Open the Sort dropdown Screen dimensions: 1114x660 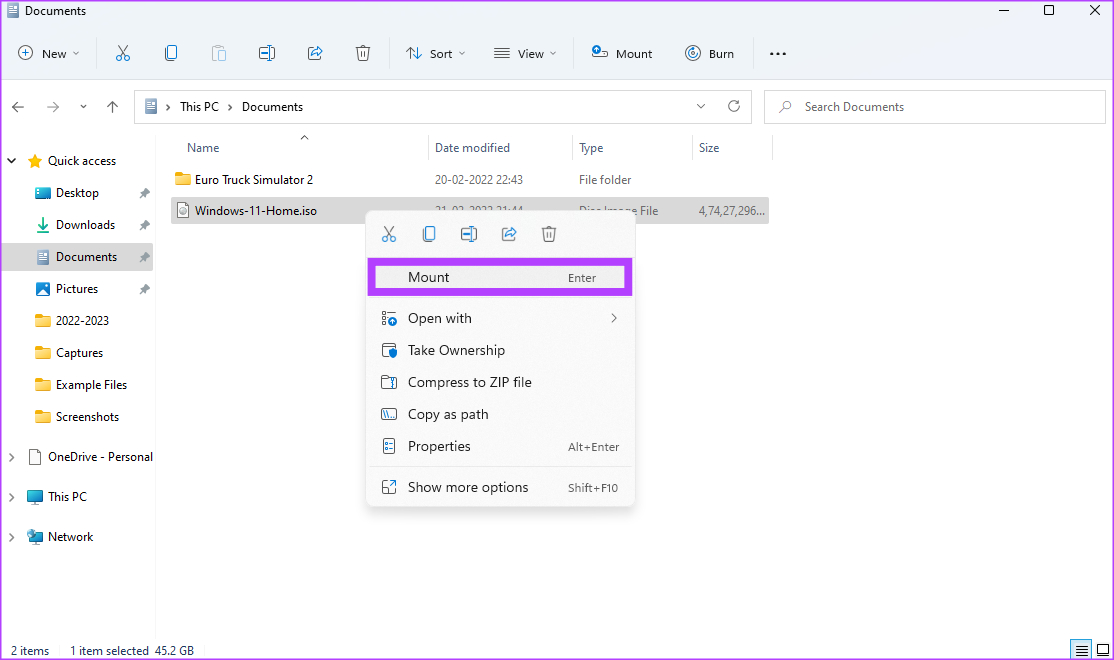(x=435, y=53)
